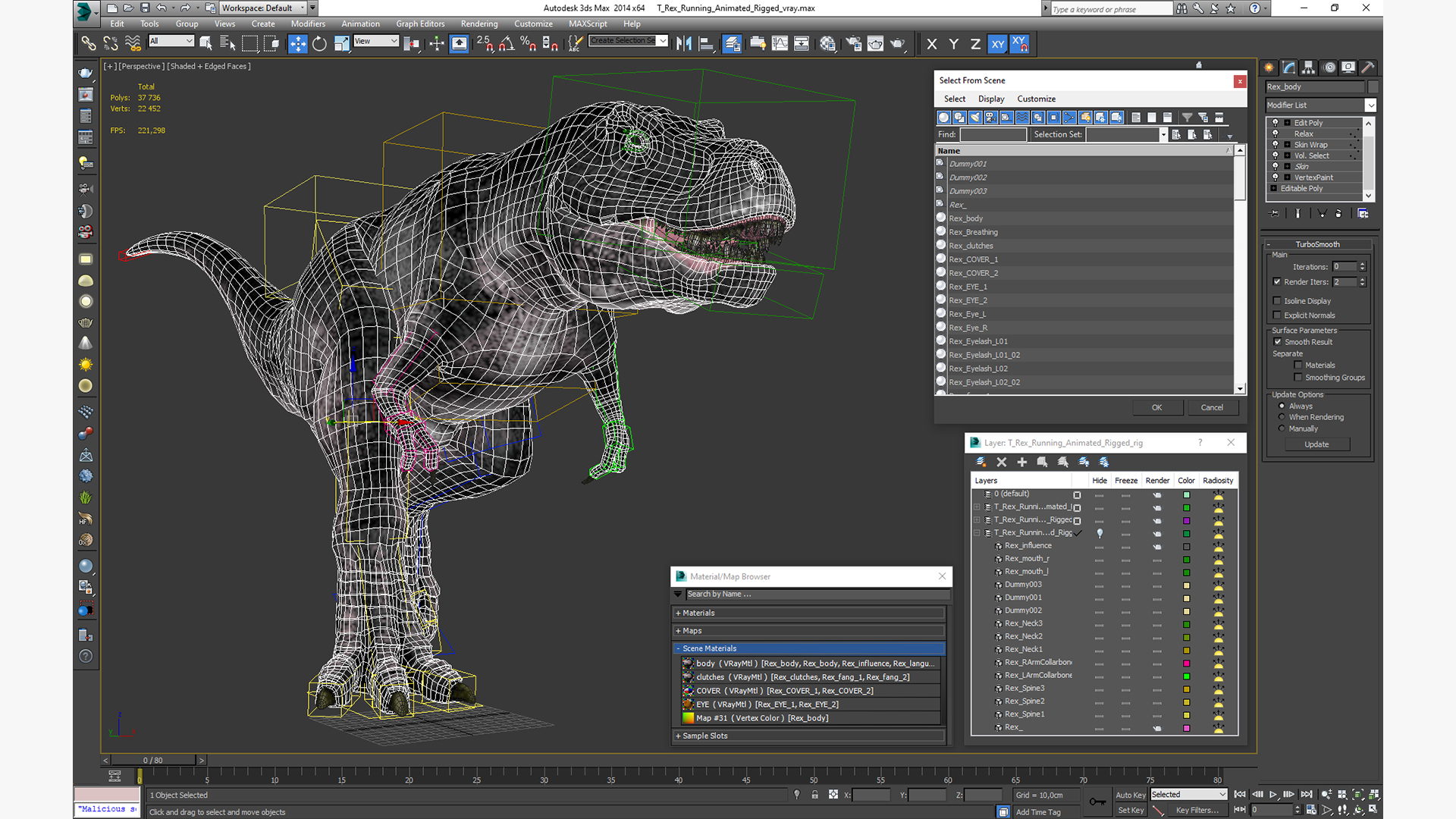Enable the Explicit Normals checkbox
The height and width of the screenshot is (819, 1456).
(1278, 315)
